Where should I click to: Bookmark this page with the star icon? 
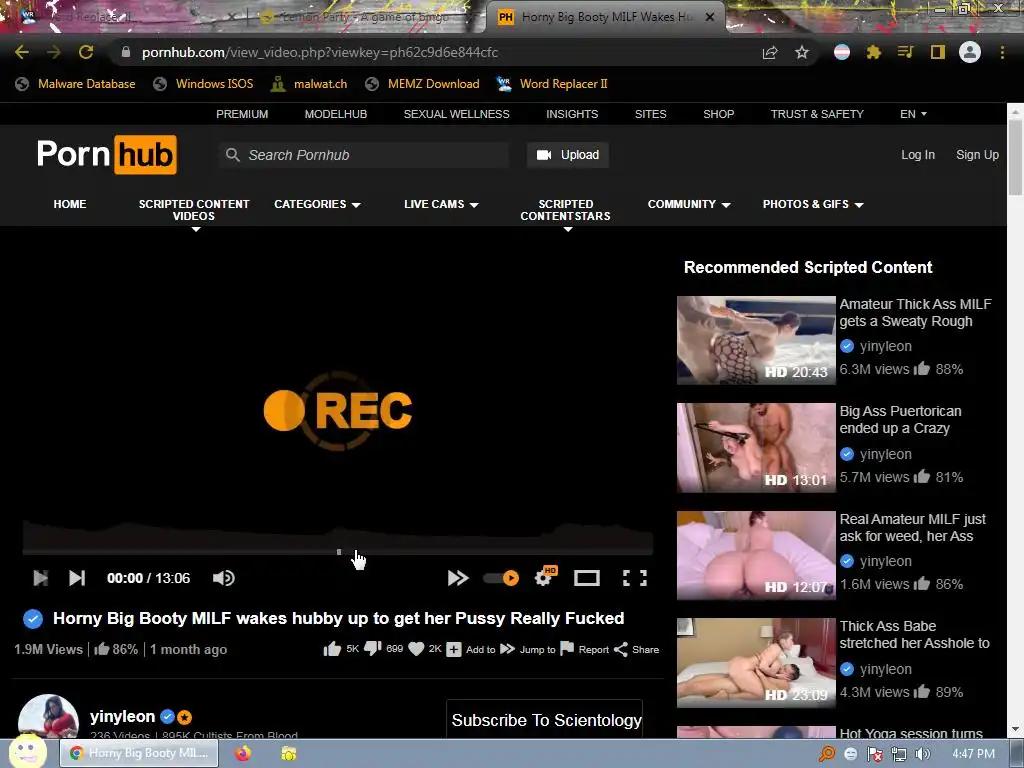click(802, 52)
